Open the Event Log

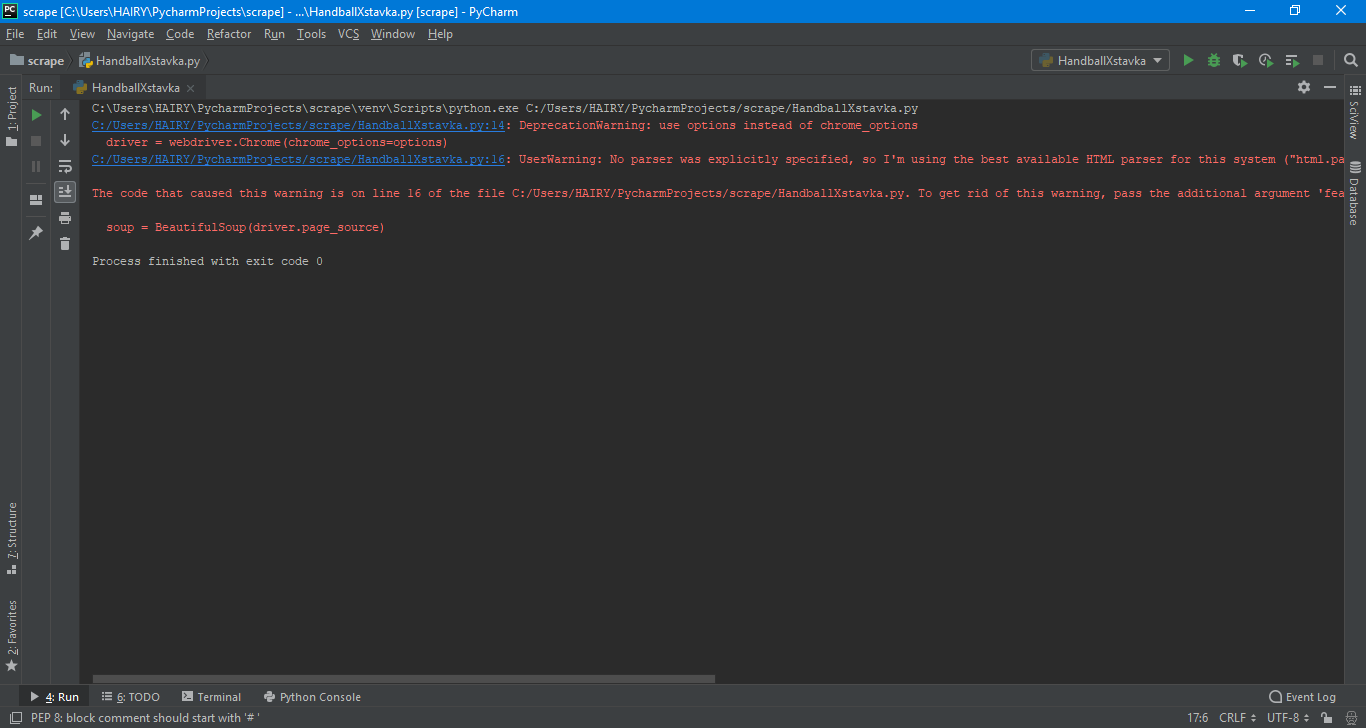pyautogui.click(x=1302, y=697)
